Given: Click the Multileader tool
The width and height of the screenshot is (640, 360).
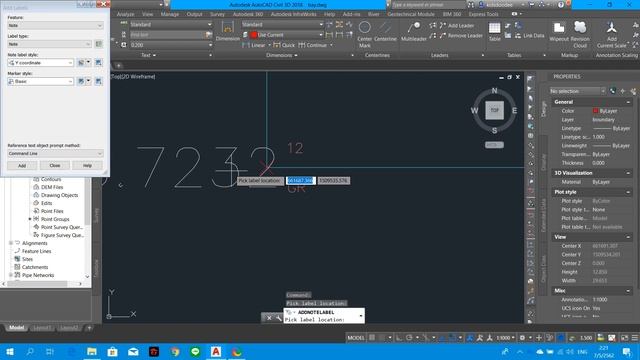Looking at the screenshot, I should (x=413, y=31).
